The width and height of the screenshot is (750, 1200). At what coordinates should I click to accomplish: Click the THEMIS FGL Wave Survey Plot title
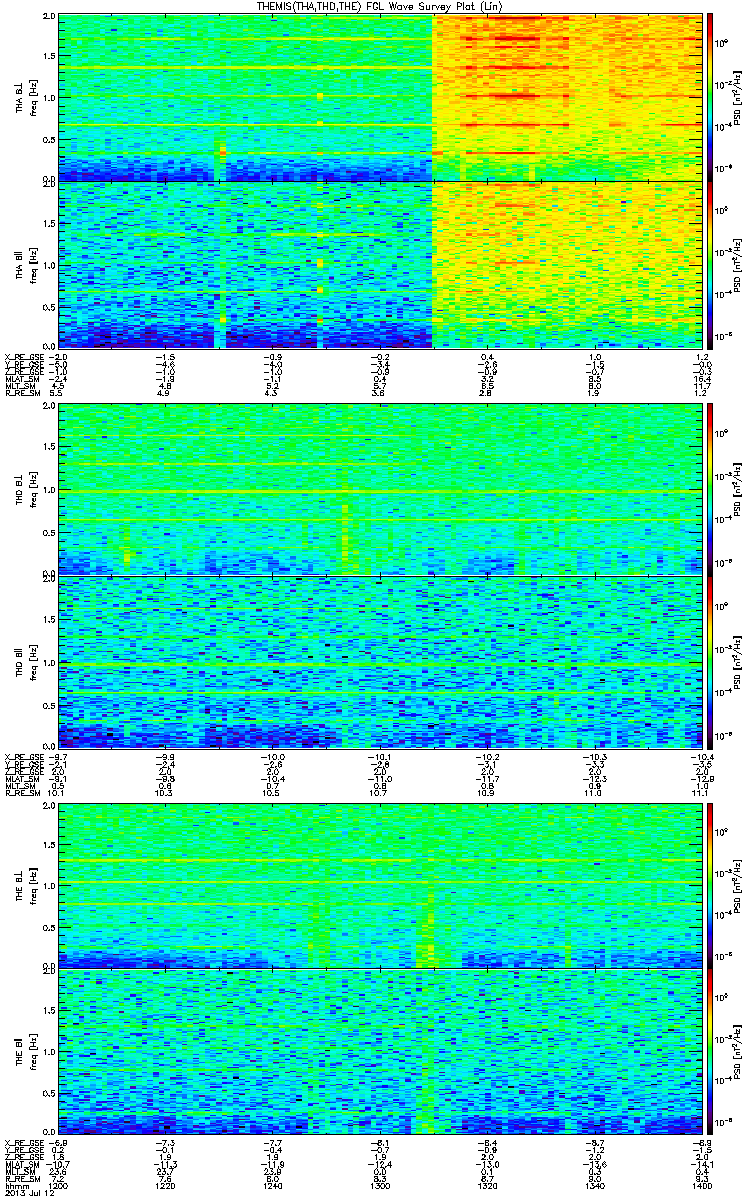tap(381, 7)
